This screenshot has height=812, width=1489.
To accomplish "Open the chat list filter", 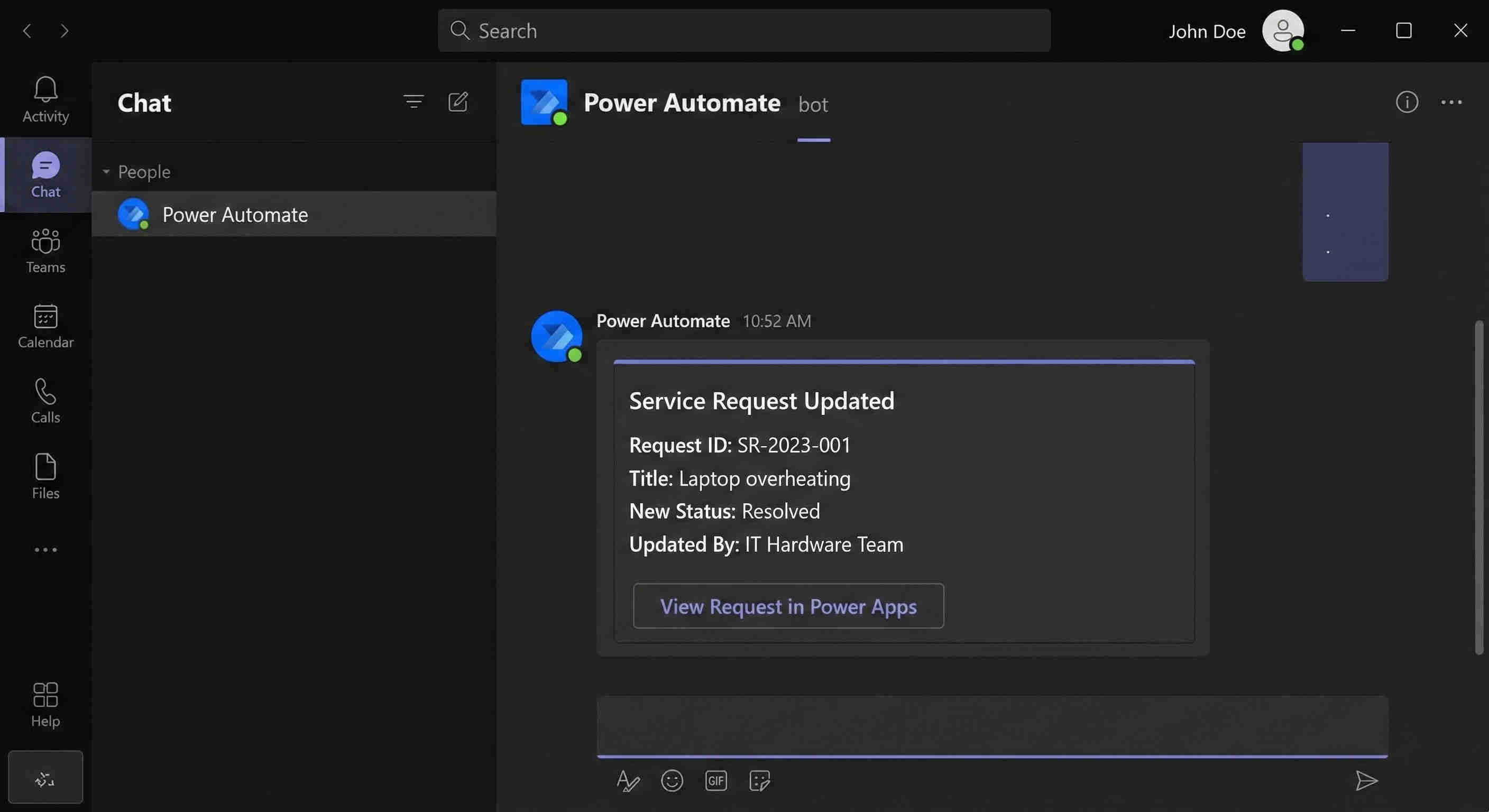I will (x=413, y=103).
